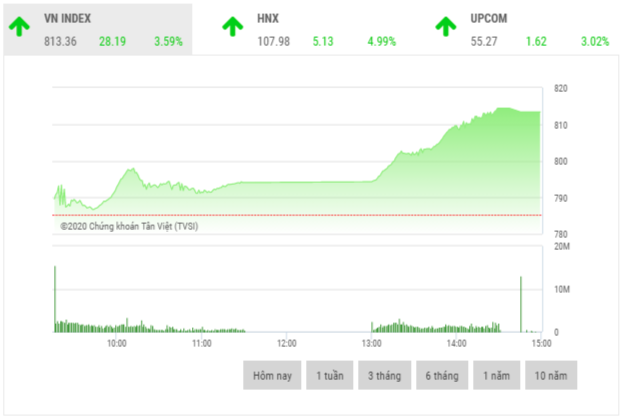Click the red dashed reference line

point(300,215)
